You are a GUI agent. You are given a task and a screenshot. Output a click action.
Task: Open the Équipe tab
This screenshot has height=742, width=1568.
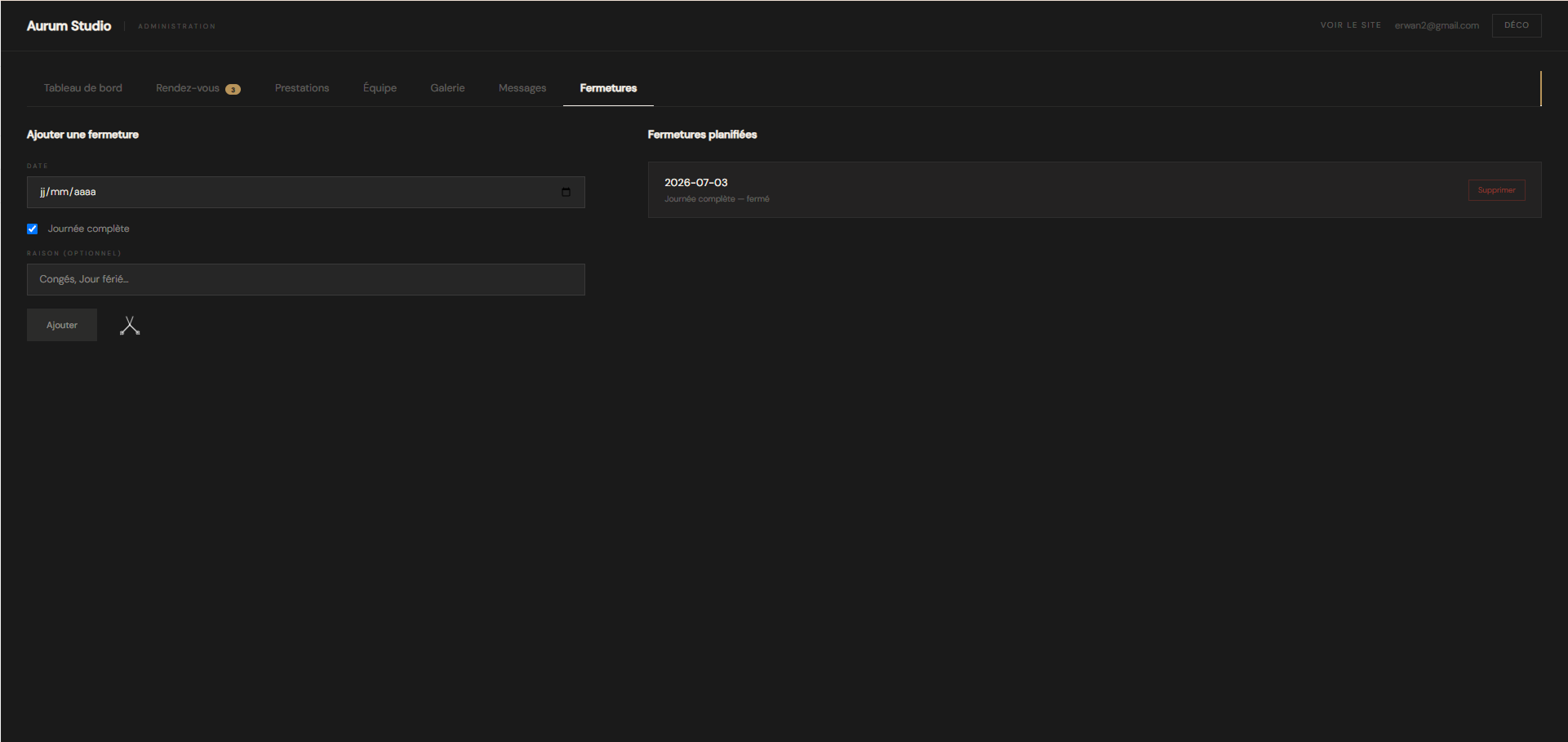pos(380,88)
